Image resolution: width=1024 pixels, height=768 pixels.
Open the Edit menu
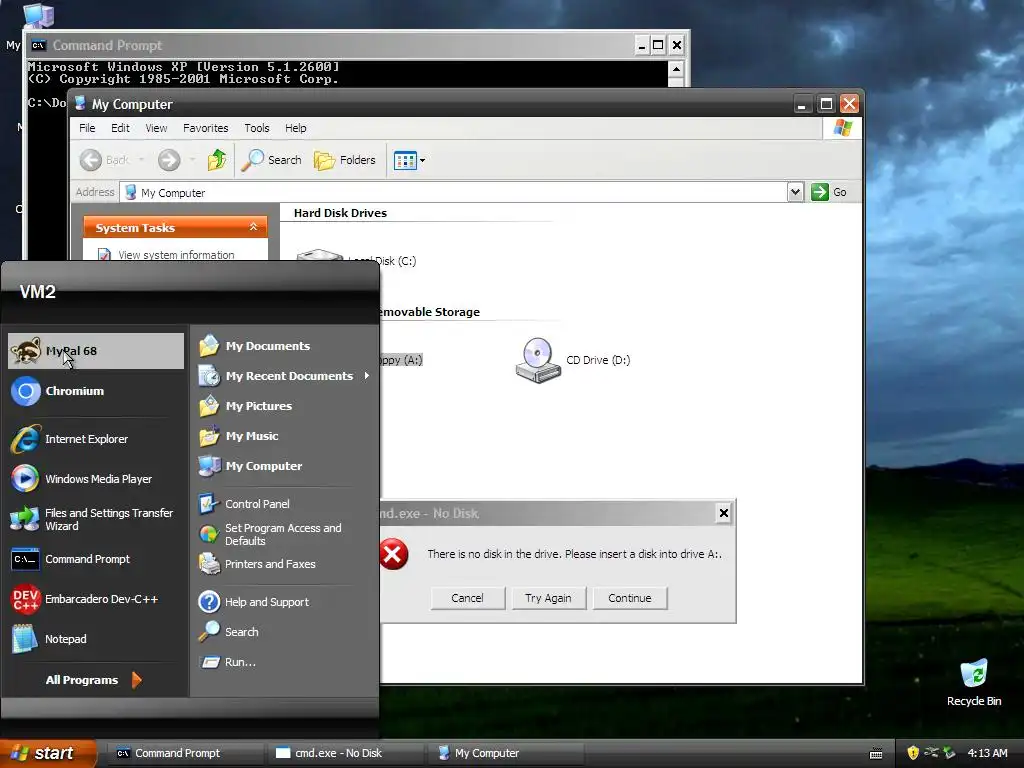pyautogui.click(x=120, y=128)
